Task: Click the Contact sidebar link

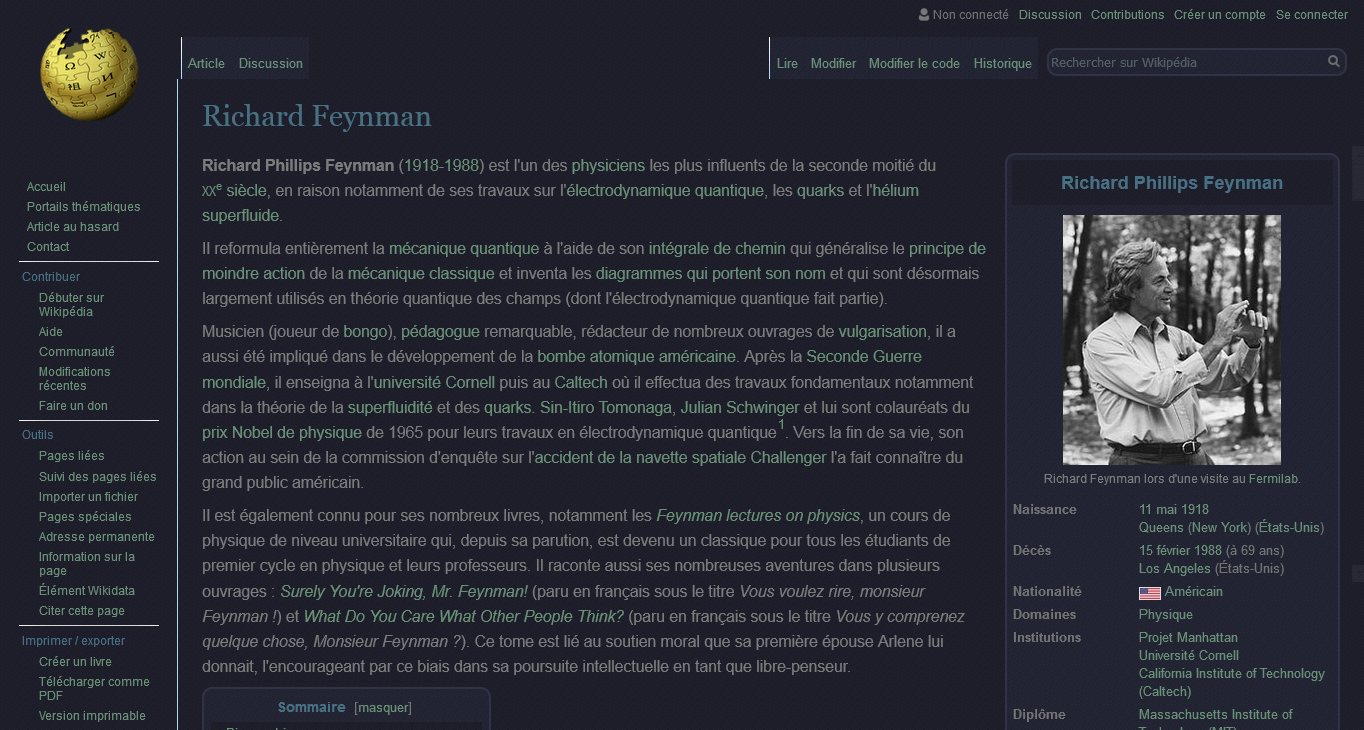Action: [48, 247]
